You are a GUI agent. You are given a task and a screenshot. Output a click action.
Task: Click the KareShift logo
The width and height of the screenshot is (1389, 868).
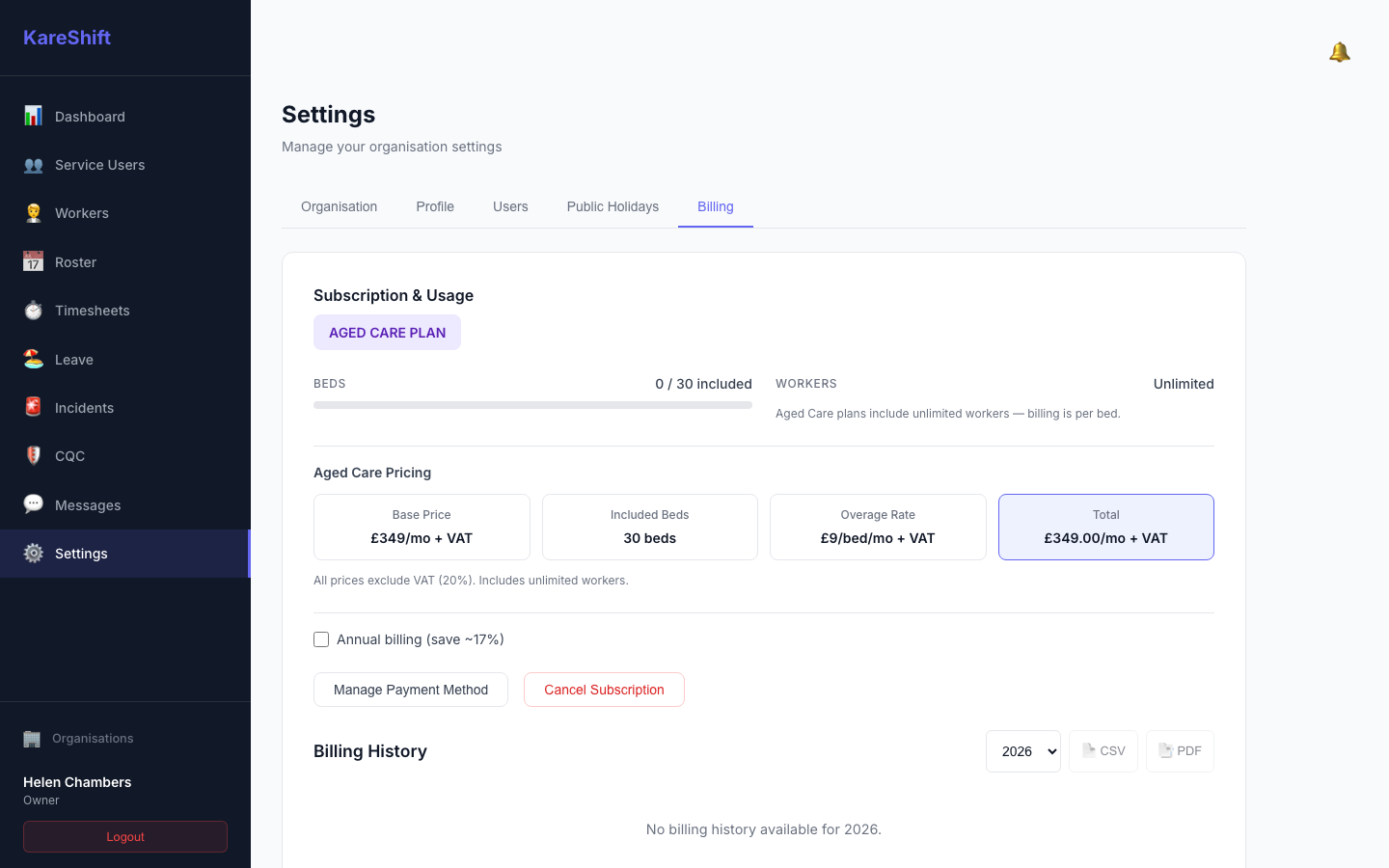pyautogui.click(x=67, y=38)
